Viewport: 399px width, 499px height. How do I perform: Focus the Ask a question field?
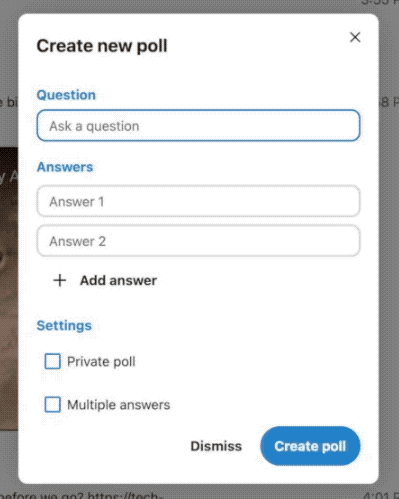(198, 126)
